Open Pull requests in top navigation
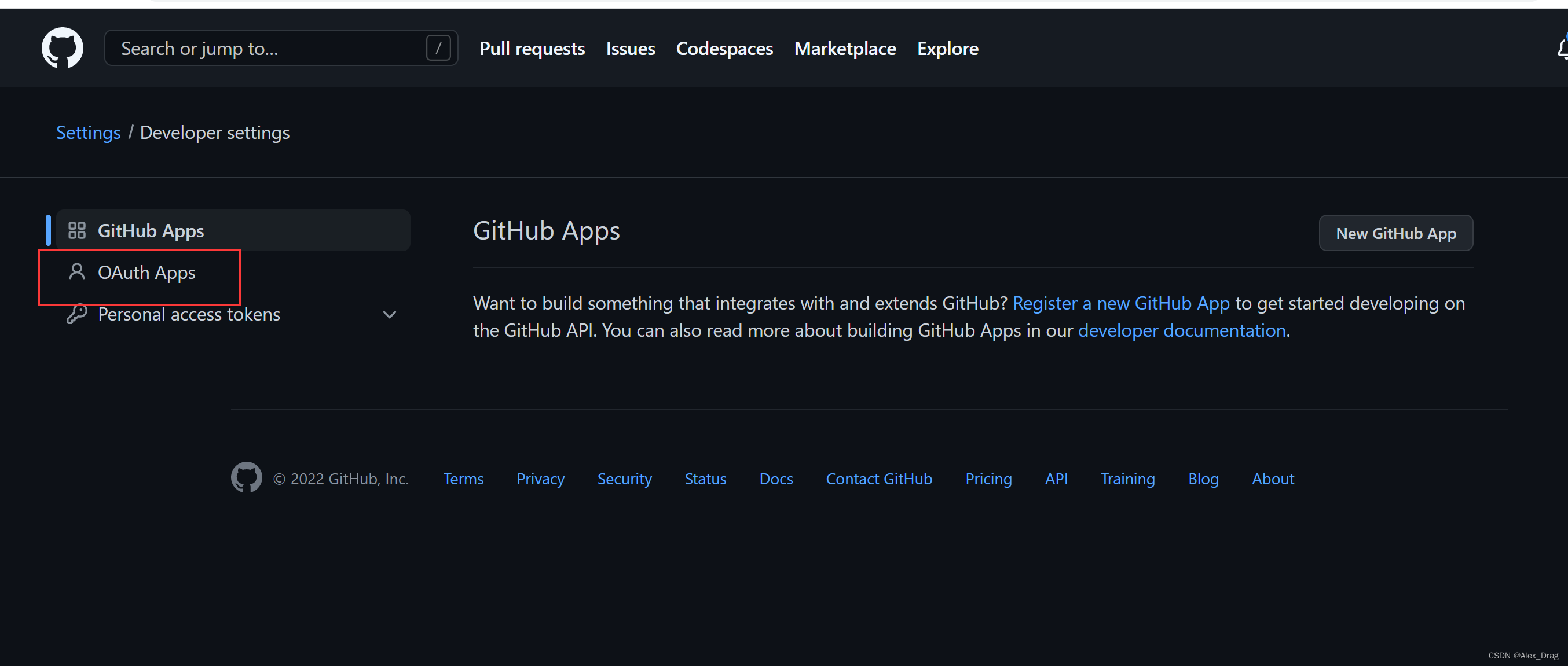This screenshot has height=666, width=1568. 532,49
